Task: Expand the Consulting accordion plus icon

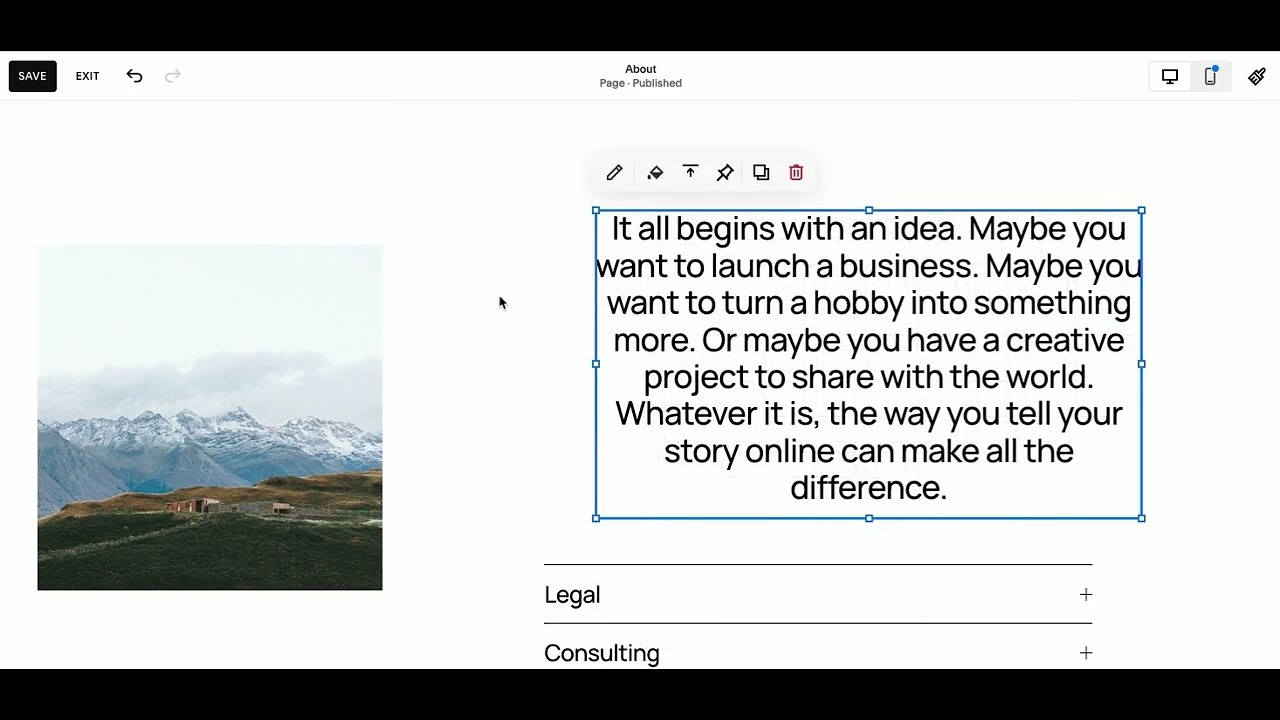Action: (x=1085, y=653)
